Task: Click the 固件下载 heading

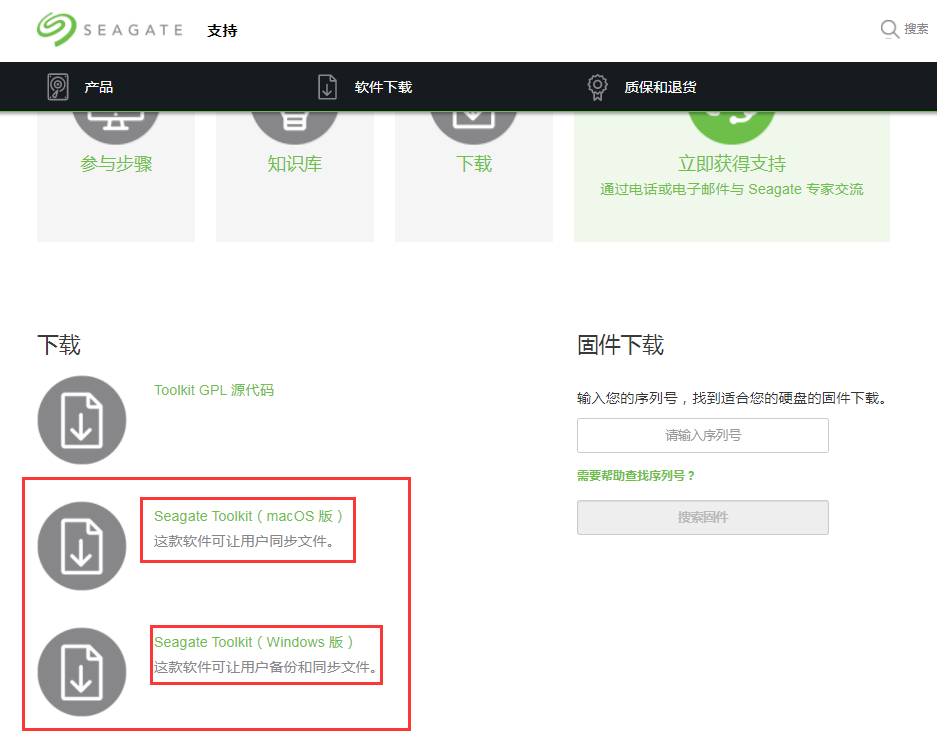Action: point(620,345)
